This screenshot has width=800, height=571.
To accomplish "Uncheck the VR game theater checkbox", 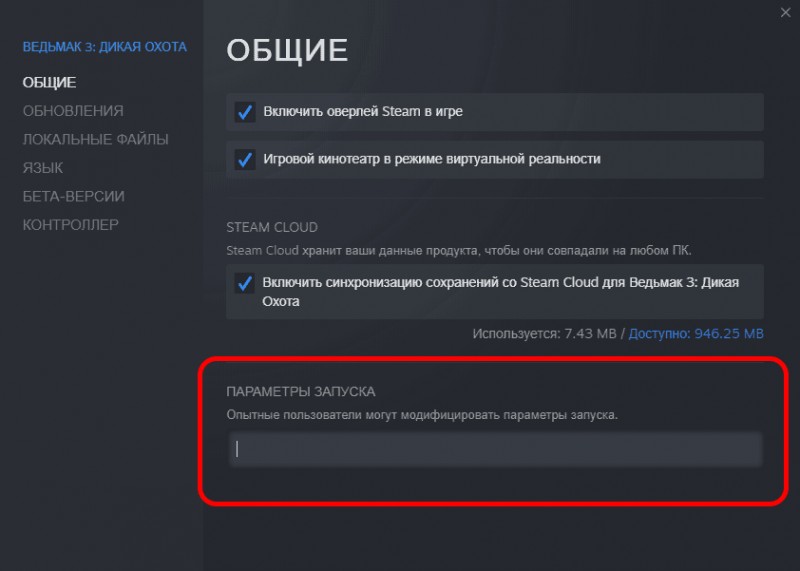I will coord(245,159).
